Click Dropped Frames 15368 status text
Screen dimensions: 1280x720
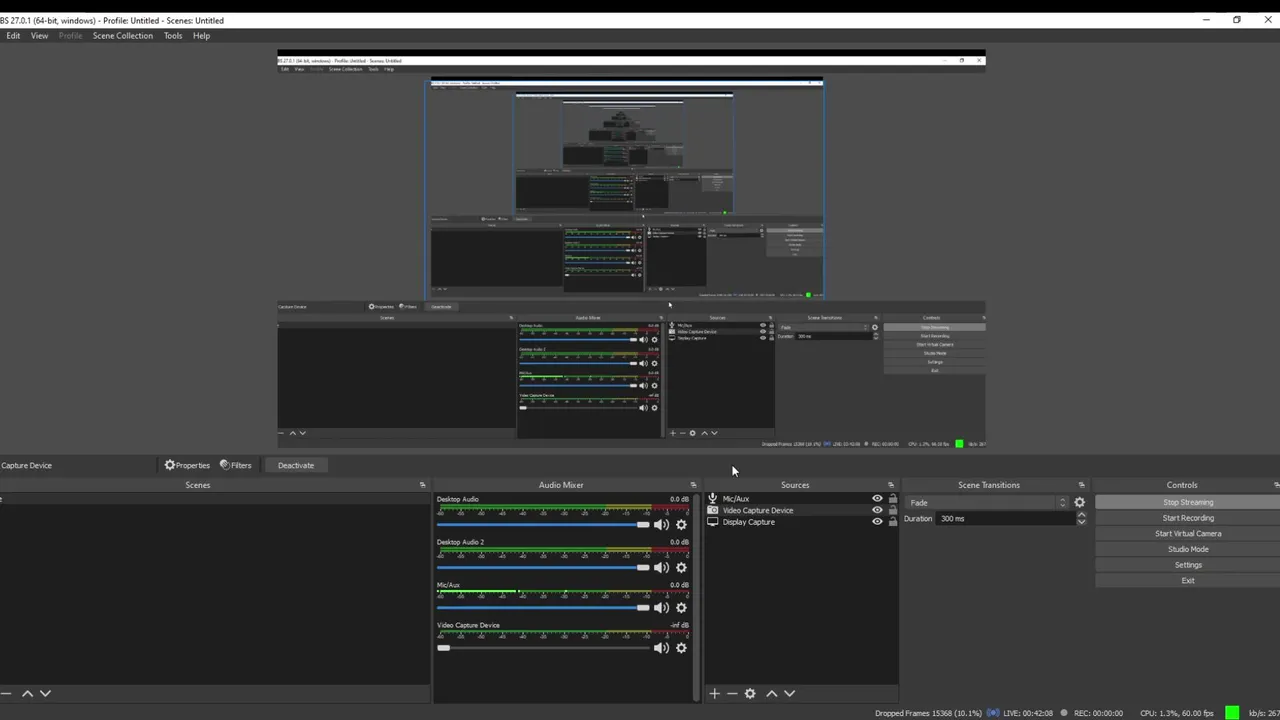pyautogui.click(x=928, y=713)
